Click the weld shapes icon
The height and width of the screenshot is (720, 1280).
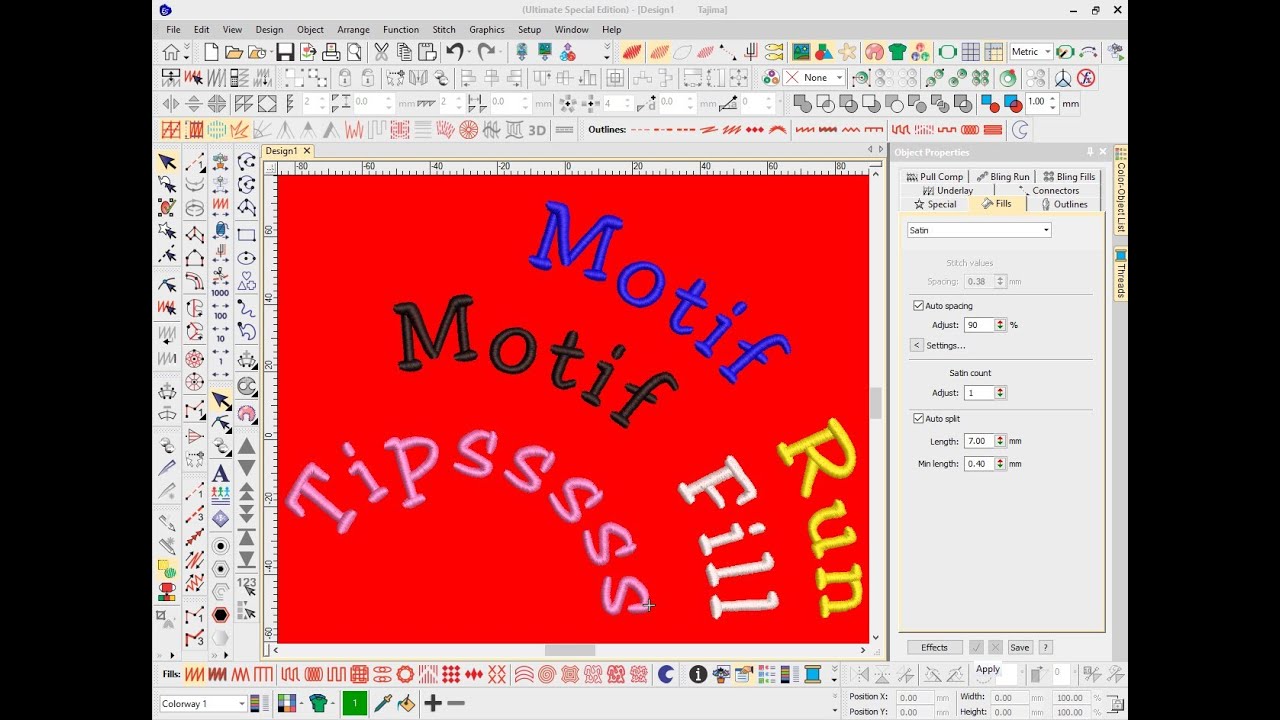[802, 104]
